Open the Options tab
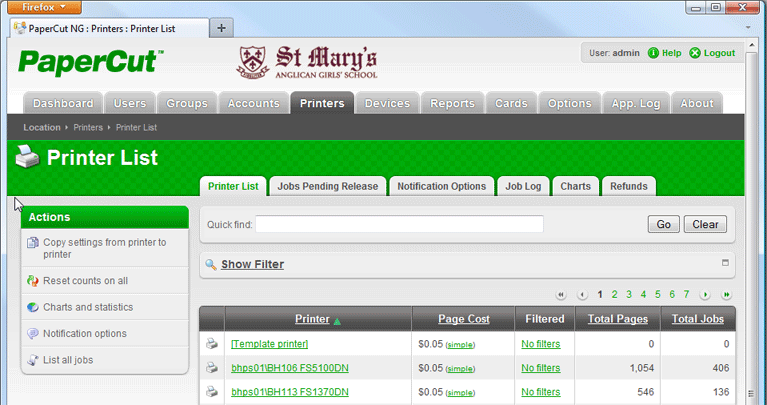Screen dimensions: 767x405 (569, 103)
